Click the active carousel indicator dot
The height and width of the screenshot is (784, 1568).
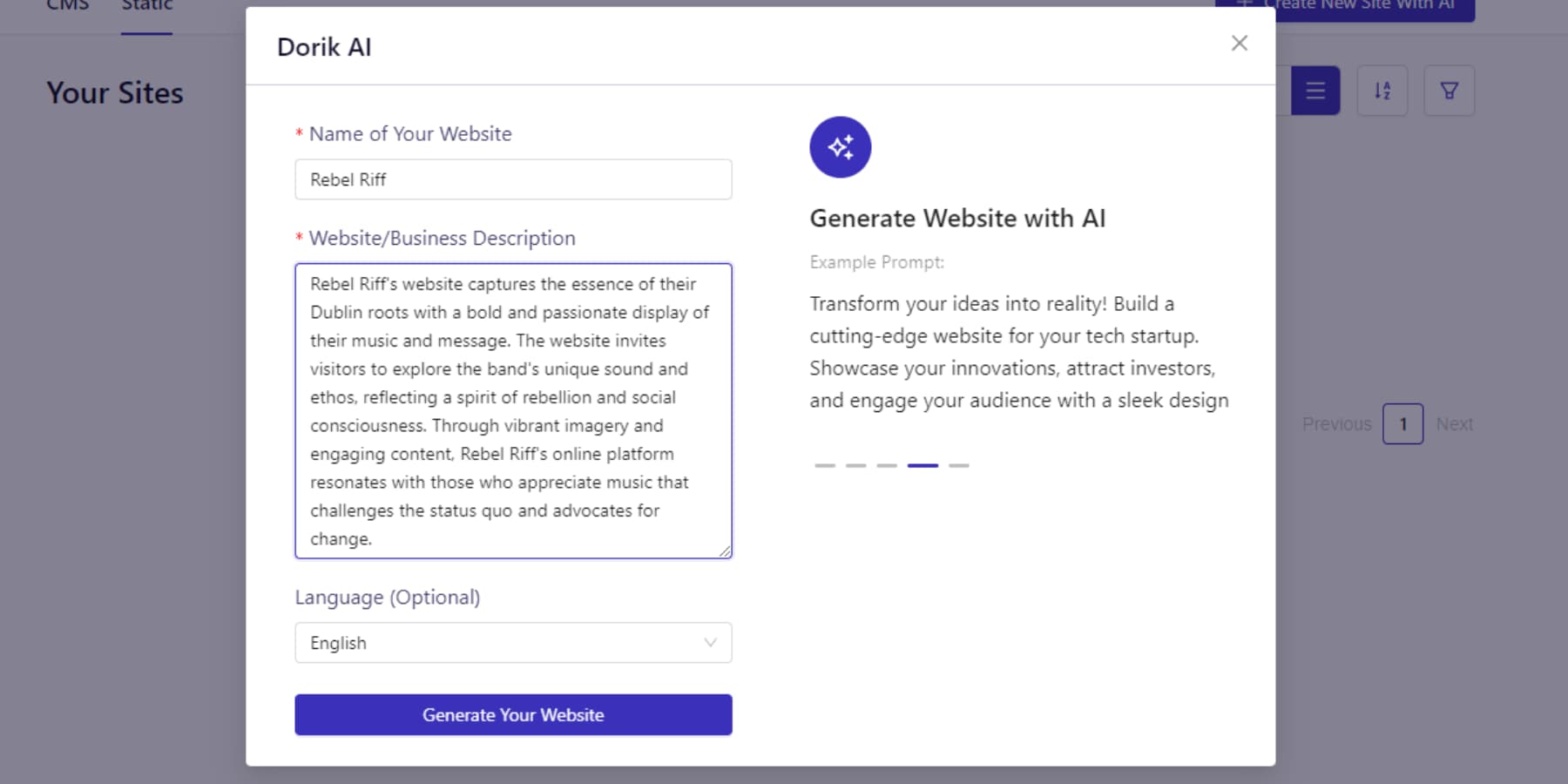click(x=923, y=465)
